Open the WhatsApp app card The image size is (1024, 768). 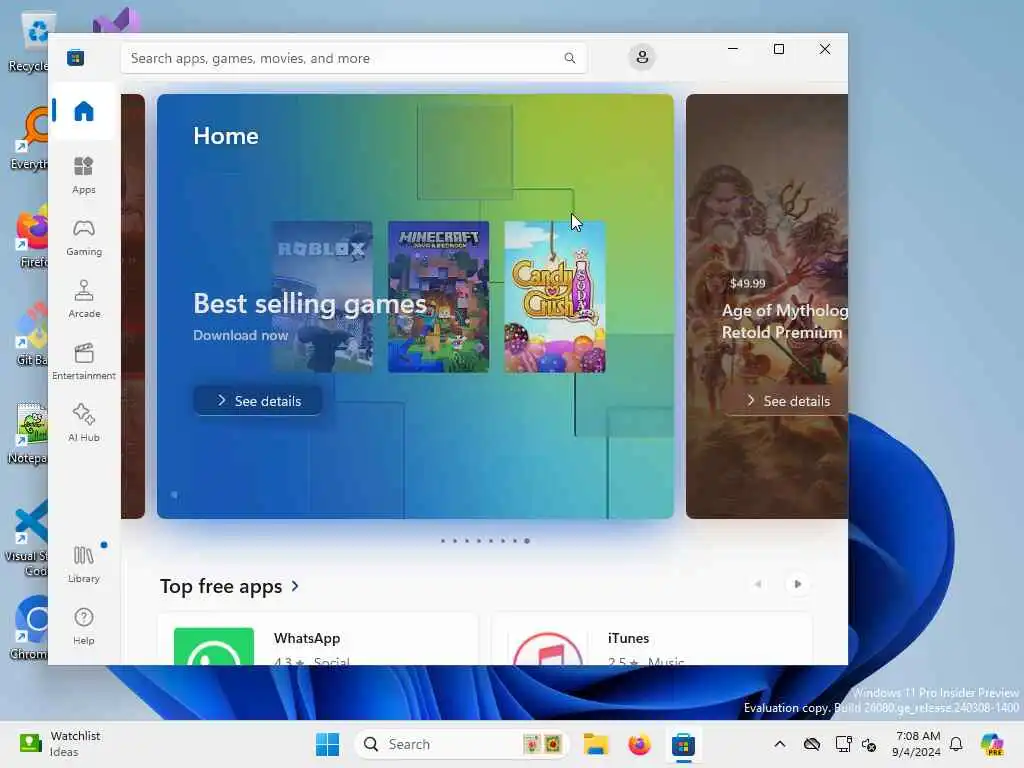tap(317, 639)
